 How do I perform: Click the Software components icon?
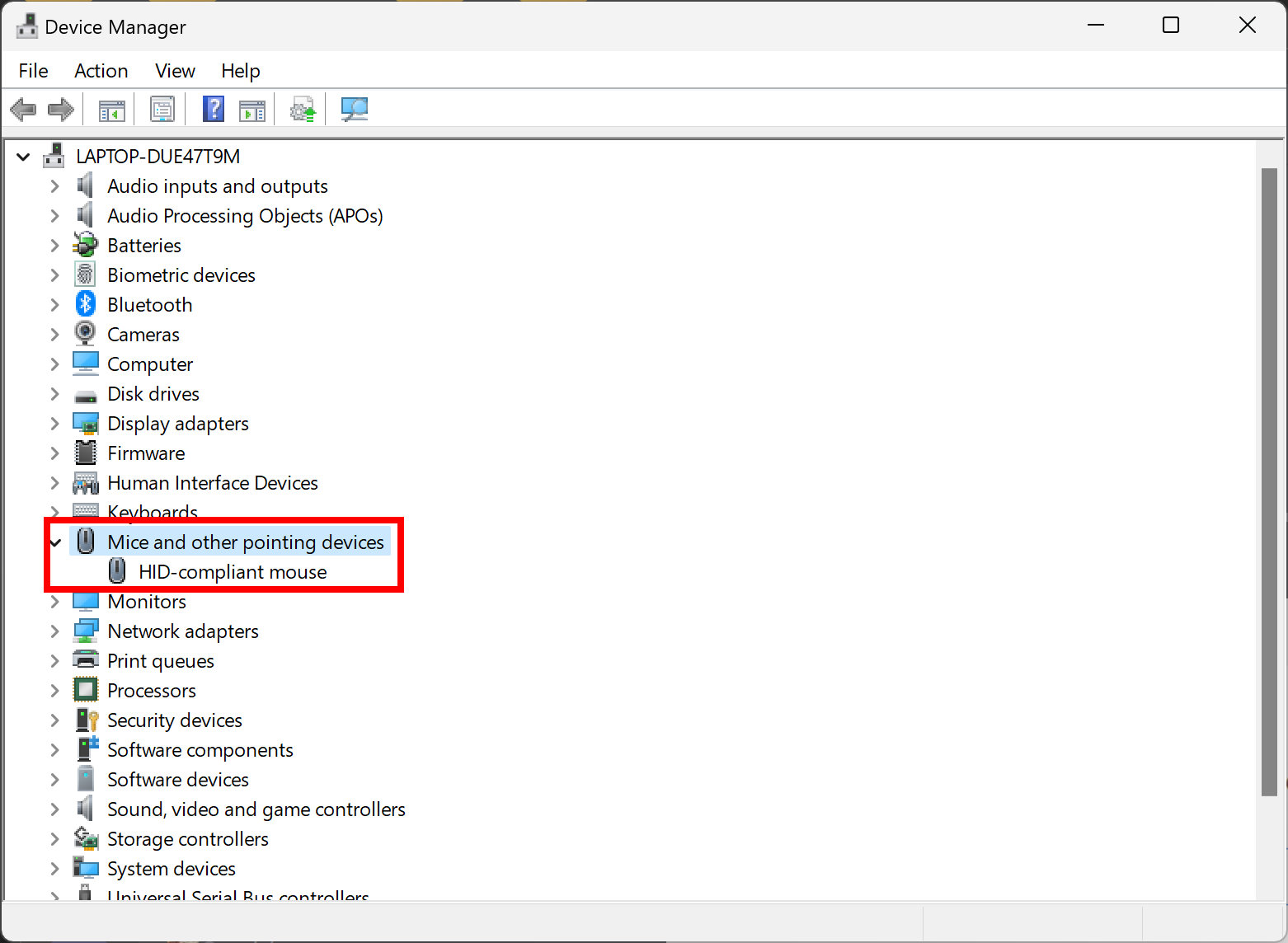tap(87, 749)
